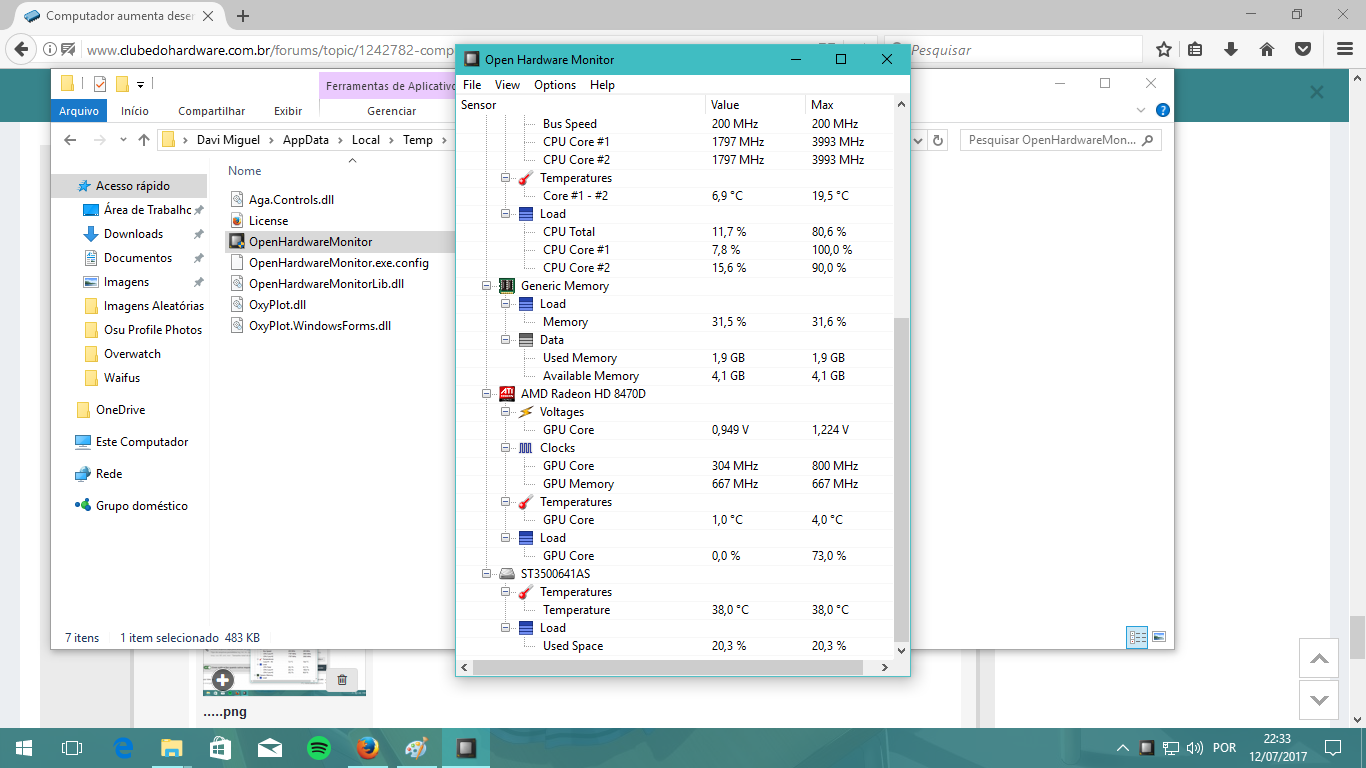Viewport: 1366px width, 768px height.
Task: Open the Action Center notification icon
Action: pyautogui.click(x=1332, y=748)
